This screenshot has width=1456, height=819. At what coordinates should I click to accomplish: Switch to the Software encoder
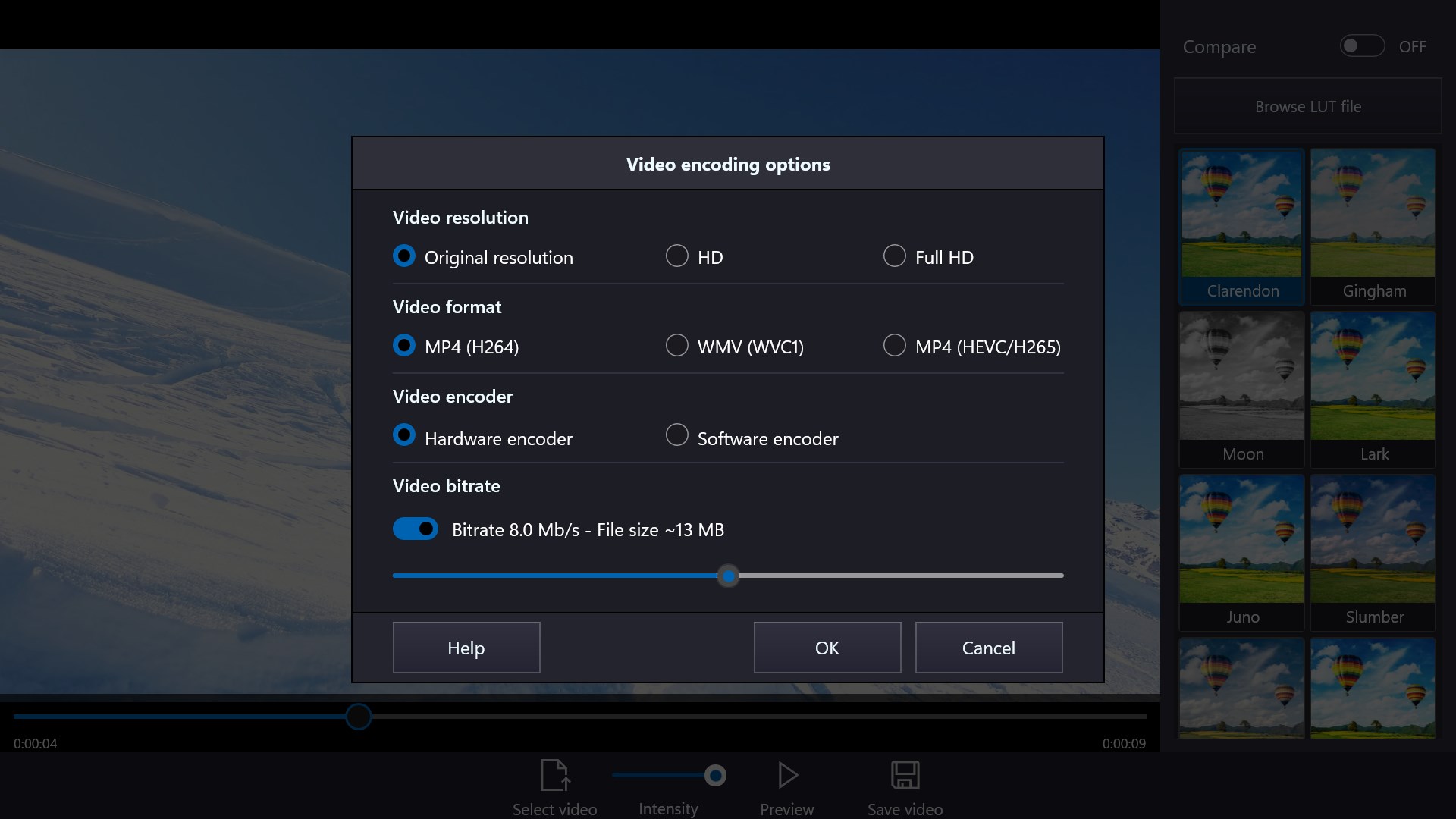click(x=676, y=435)
